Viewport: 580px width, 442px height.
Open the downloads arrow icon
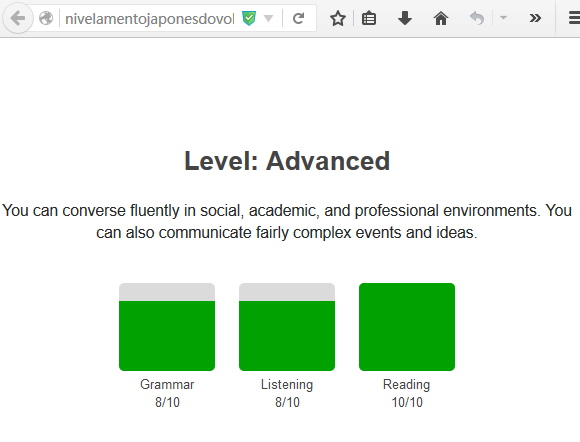pyautogui.click(x=405, y=18)
